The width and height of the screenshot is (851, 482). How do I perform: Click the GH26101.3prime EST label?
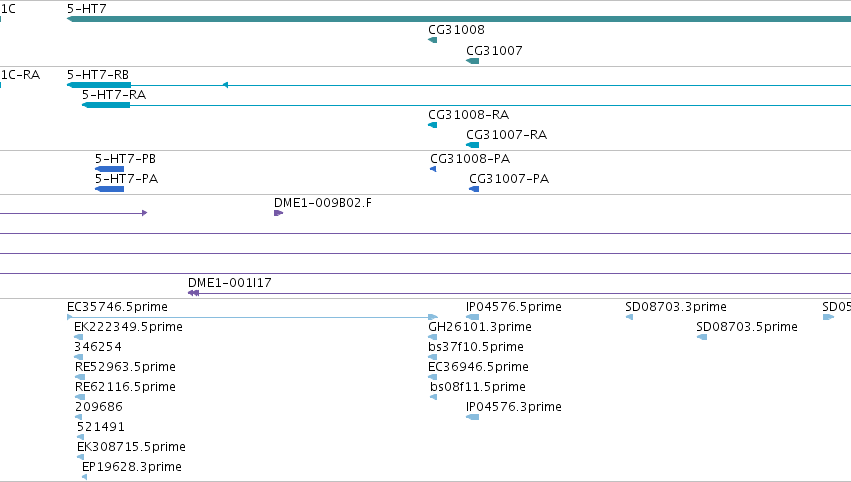[x=480, y=327]
